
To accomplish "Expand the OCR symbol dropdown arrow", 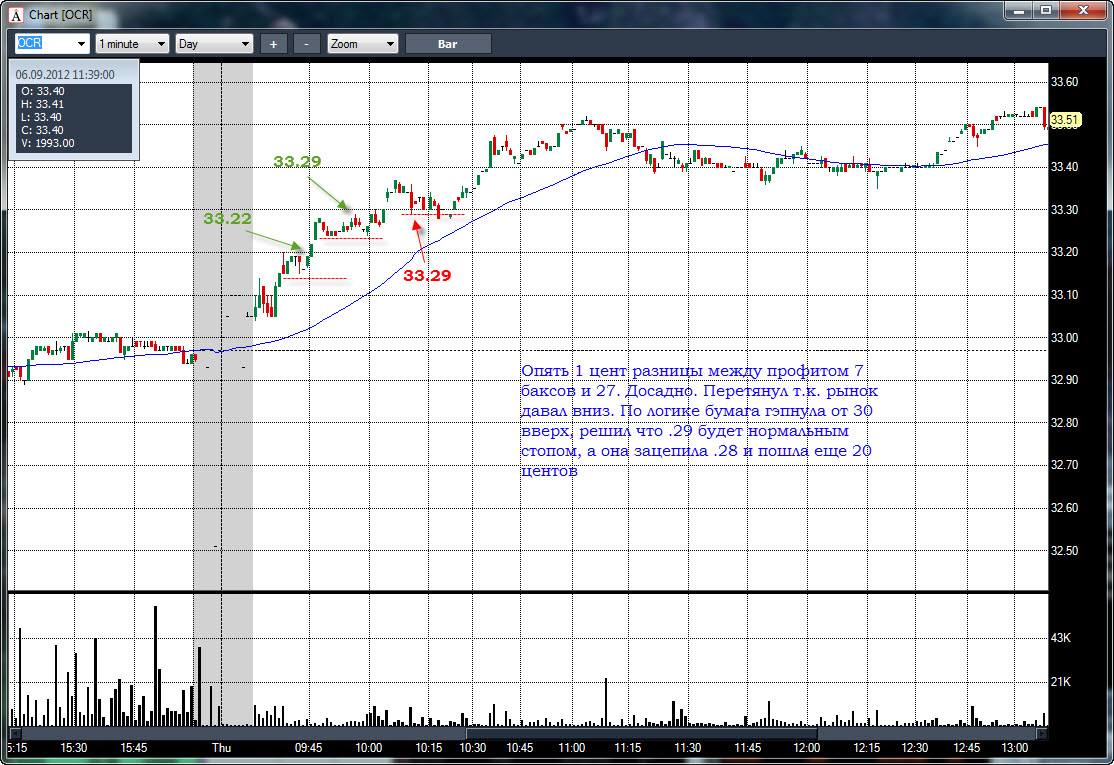I will click(81, 44).
